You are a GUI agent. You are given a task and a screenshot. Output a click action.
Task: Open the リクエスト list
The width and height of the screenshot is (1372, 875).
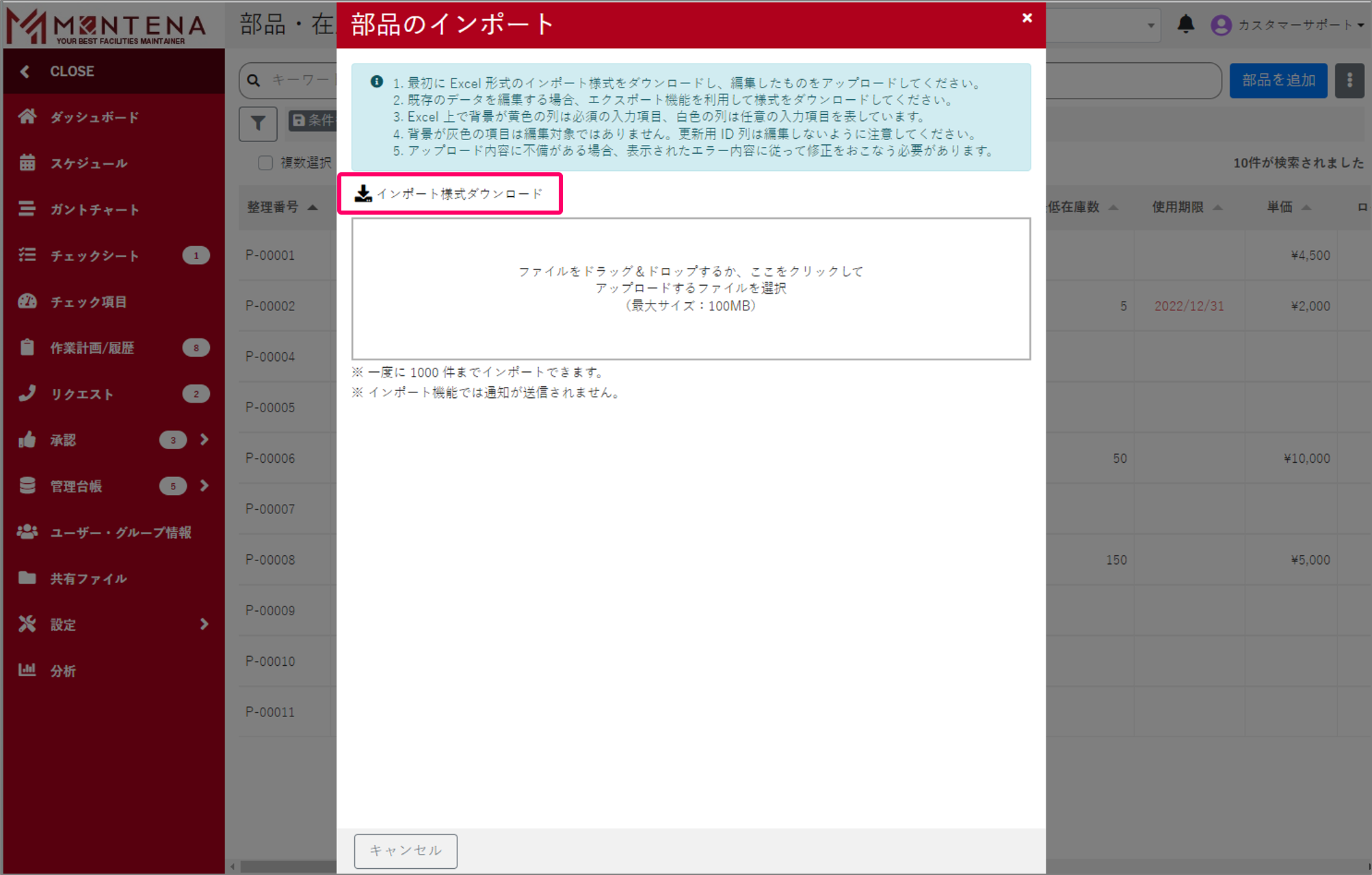83,394
